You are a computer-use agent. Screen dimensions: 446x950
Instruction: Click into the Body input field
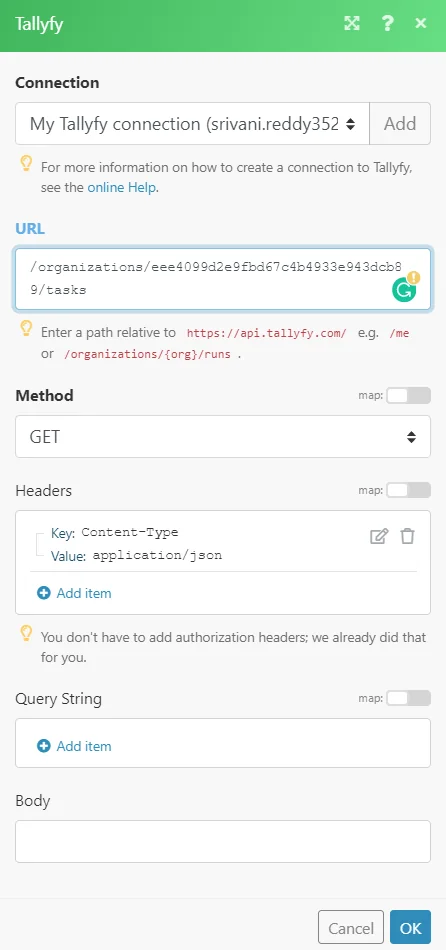point(223,842)
